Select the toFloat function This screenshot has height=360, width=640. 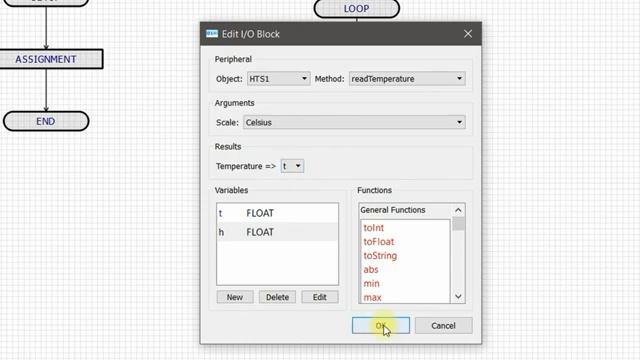click(x=379, y=242)
